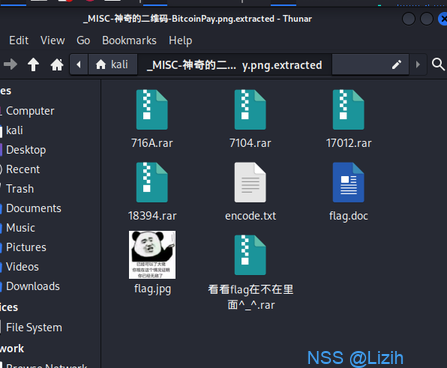Open Desktop in the sidebar

coord(26,150)
